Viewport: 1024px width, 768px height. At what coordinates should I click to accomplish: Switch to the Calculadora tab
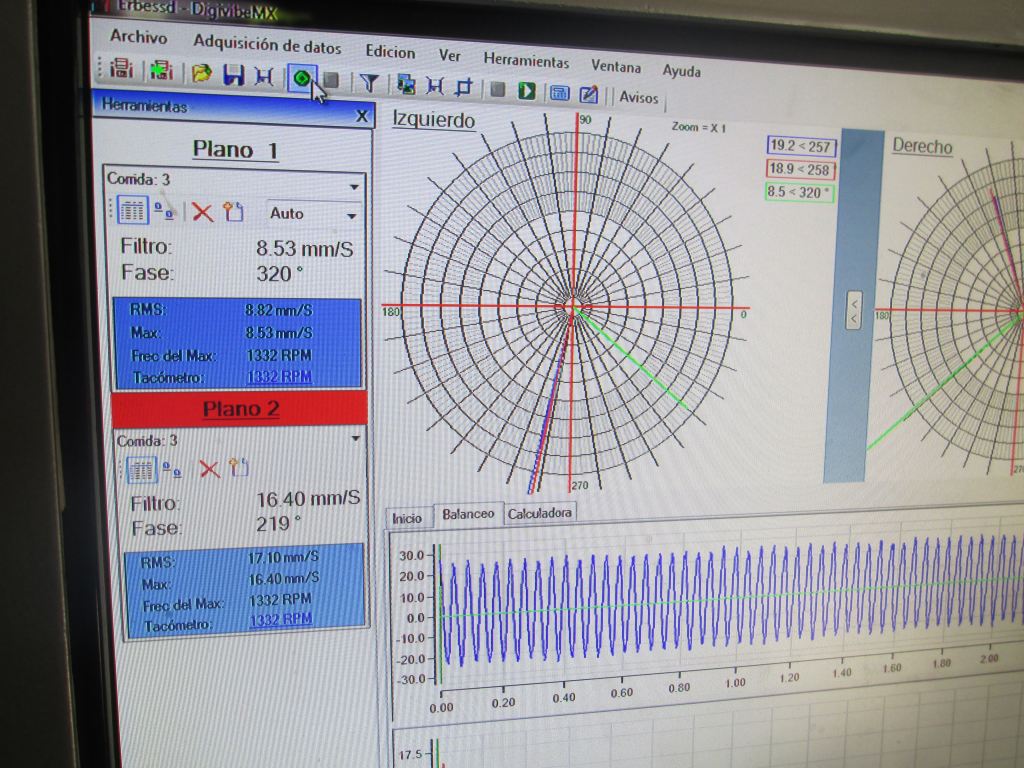539,514
